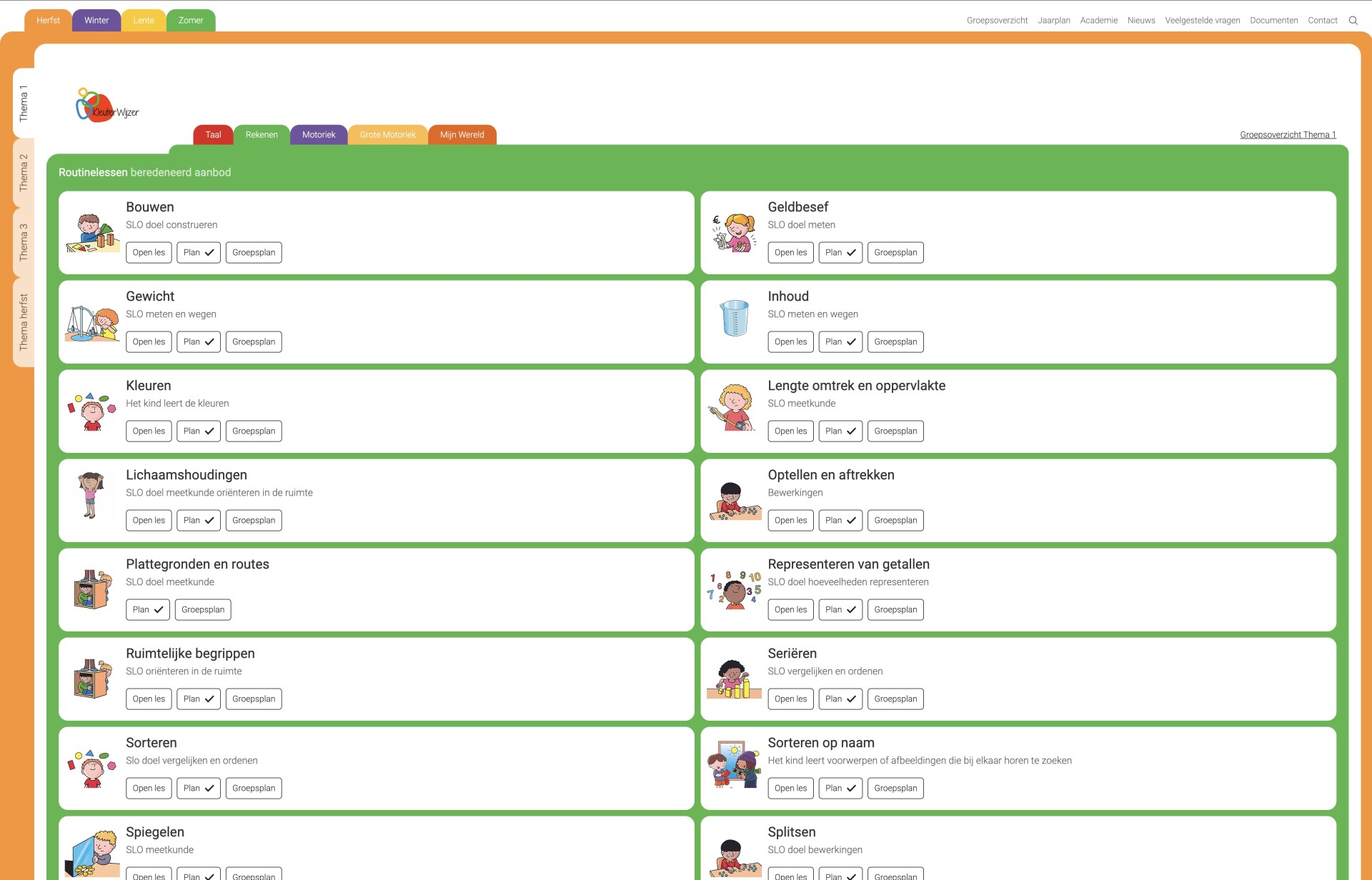Click the Bouwen lesson illustration
Screen dimensions: 1372x880
(92, 233)
